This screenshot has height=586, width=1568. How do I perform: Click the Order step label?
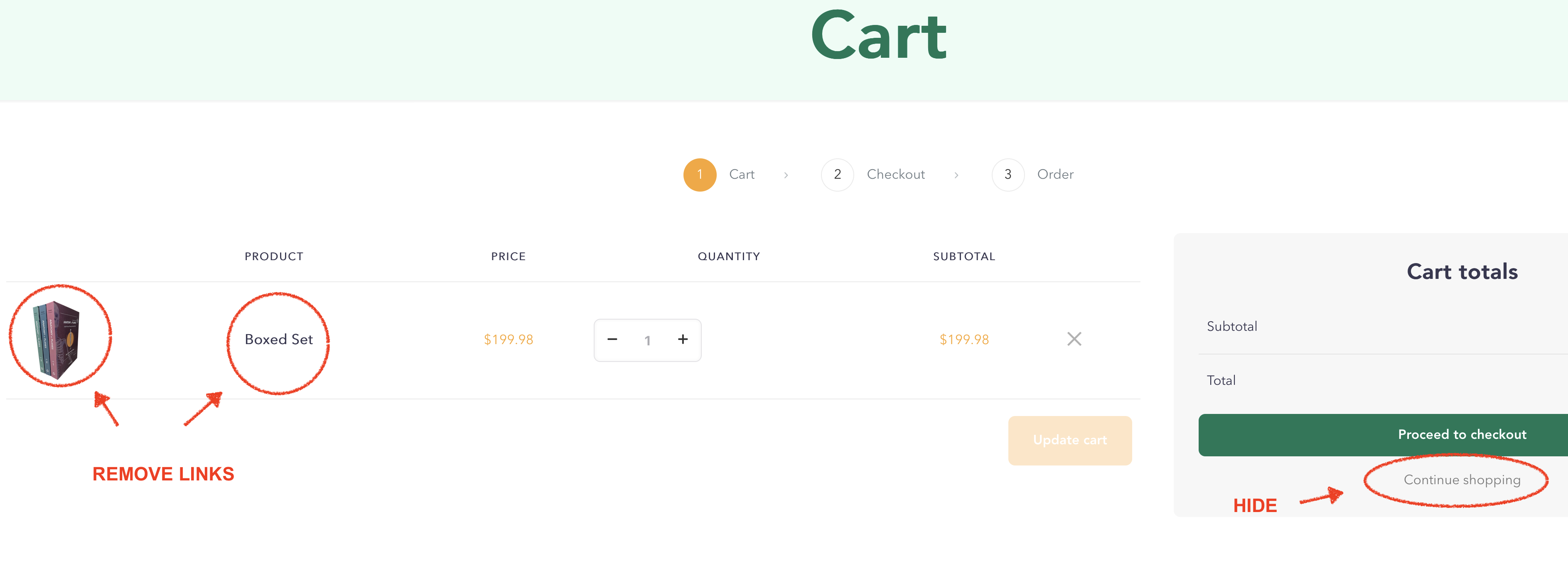1055,174
